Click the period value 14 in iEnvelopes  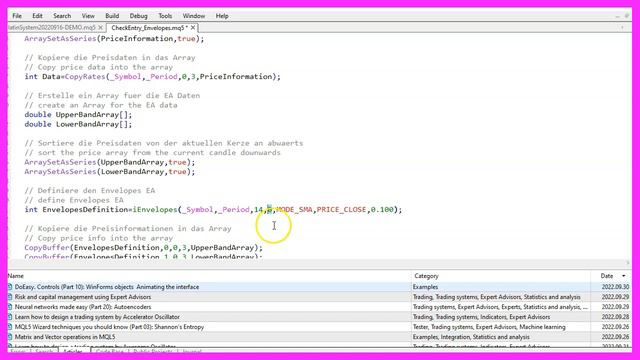coord(258,210)
